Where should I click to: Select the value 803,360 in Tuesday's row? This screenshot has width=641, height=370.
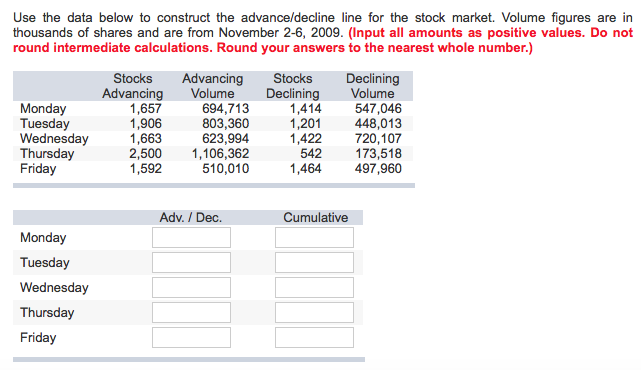225,123
